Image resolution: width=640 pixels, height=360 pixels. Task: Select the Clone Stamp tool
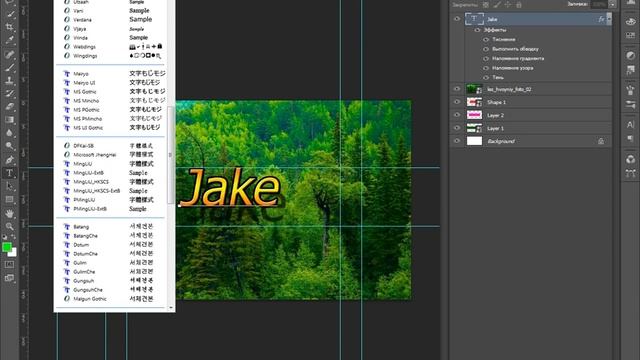pos(10,80)
